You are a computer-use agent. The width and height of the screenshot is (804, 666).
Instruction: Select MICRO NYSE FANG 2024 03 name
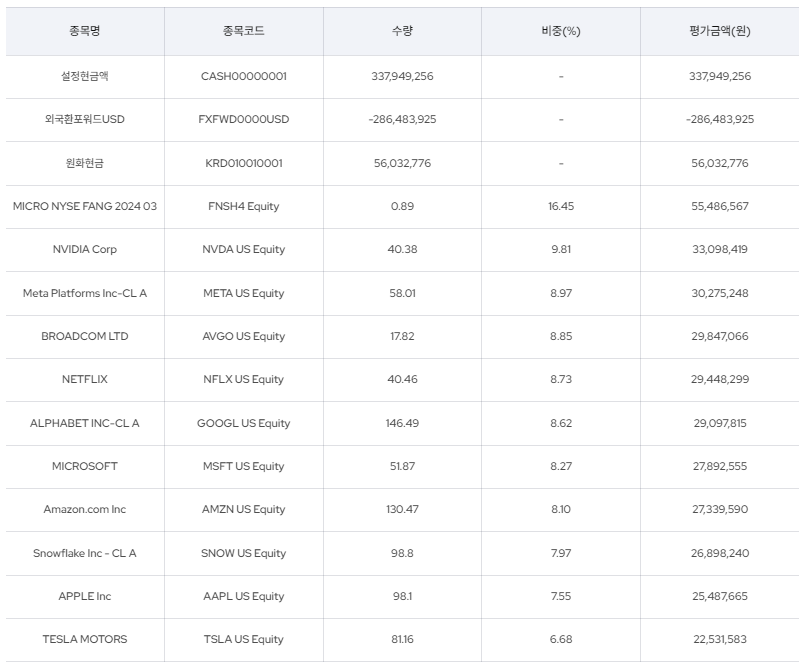click(x=85, y=206)
